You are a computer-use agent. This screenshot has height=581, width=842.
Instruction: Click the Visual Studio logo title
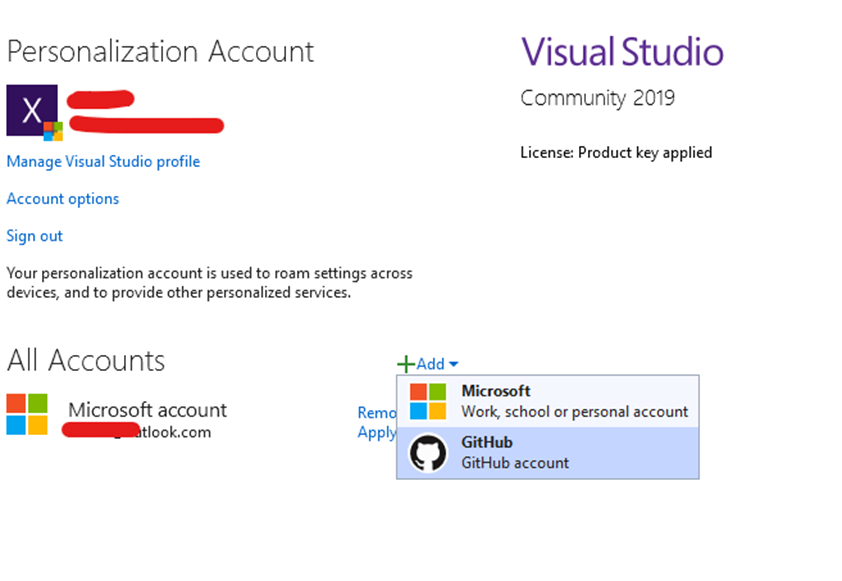(622, 52)
